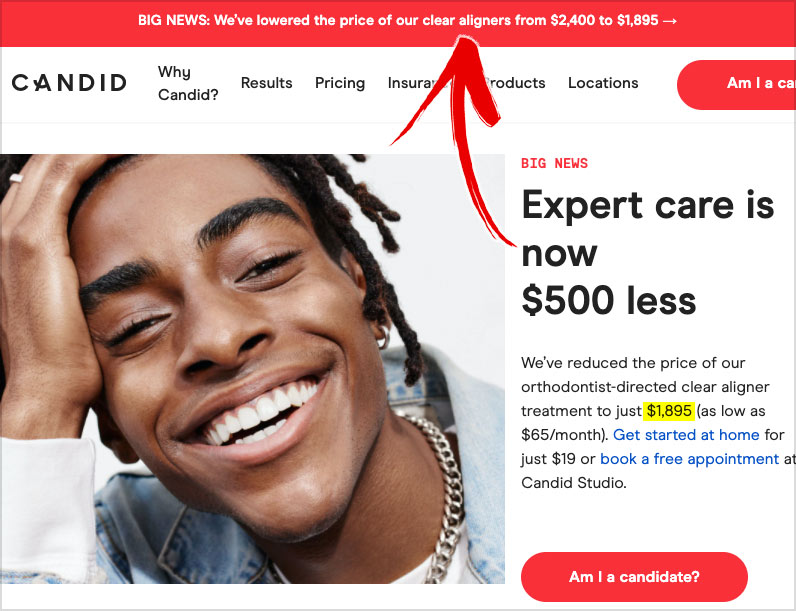Click the 'Candid Studio' text in paragraph
The height and width of the screenshot is (611, 796).
pyautogui.click(x=573, y=483)
